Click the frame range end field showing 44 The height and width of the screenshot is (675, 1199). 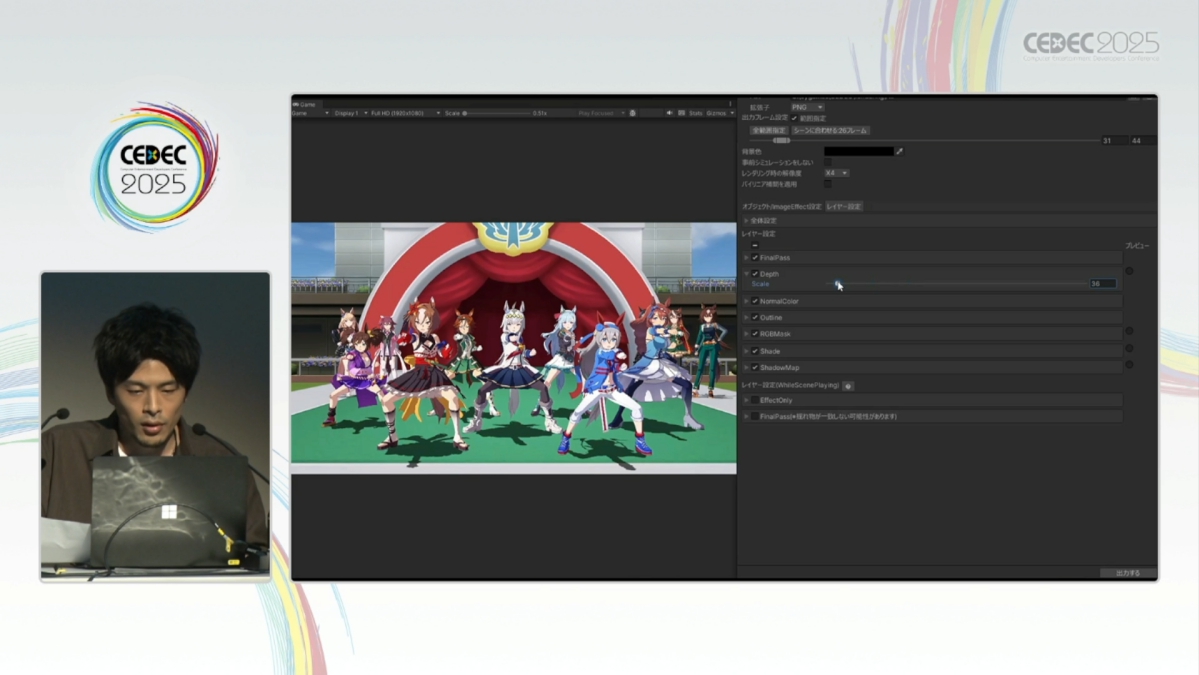(1142, 141)
